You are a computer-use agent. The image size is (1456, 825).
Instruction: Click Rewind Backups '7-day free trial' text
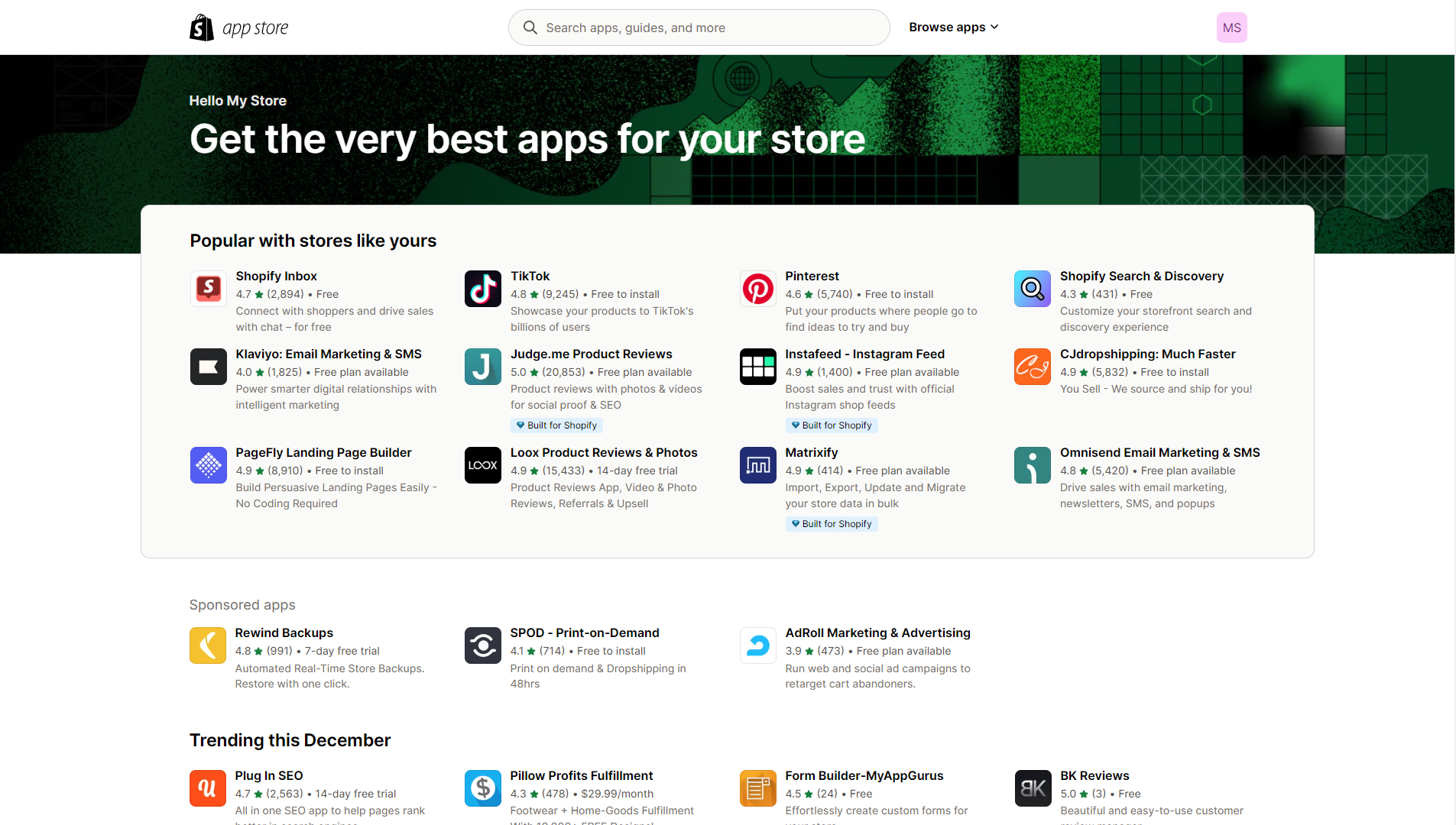pyautogui.click(x=342, y=651)
